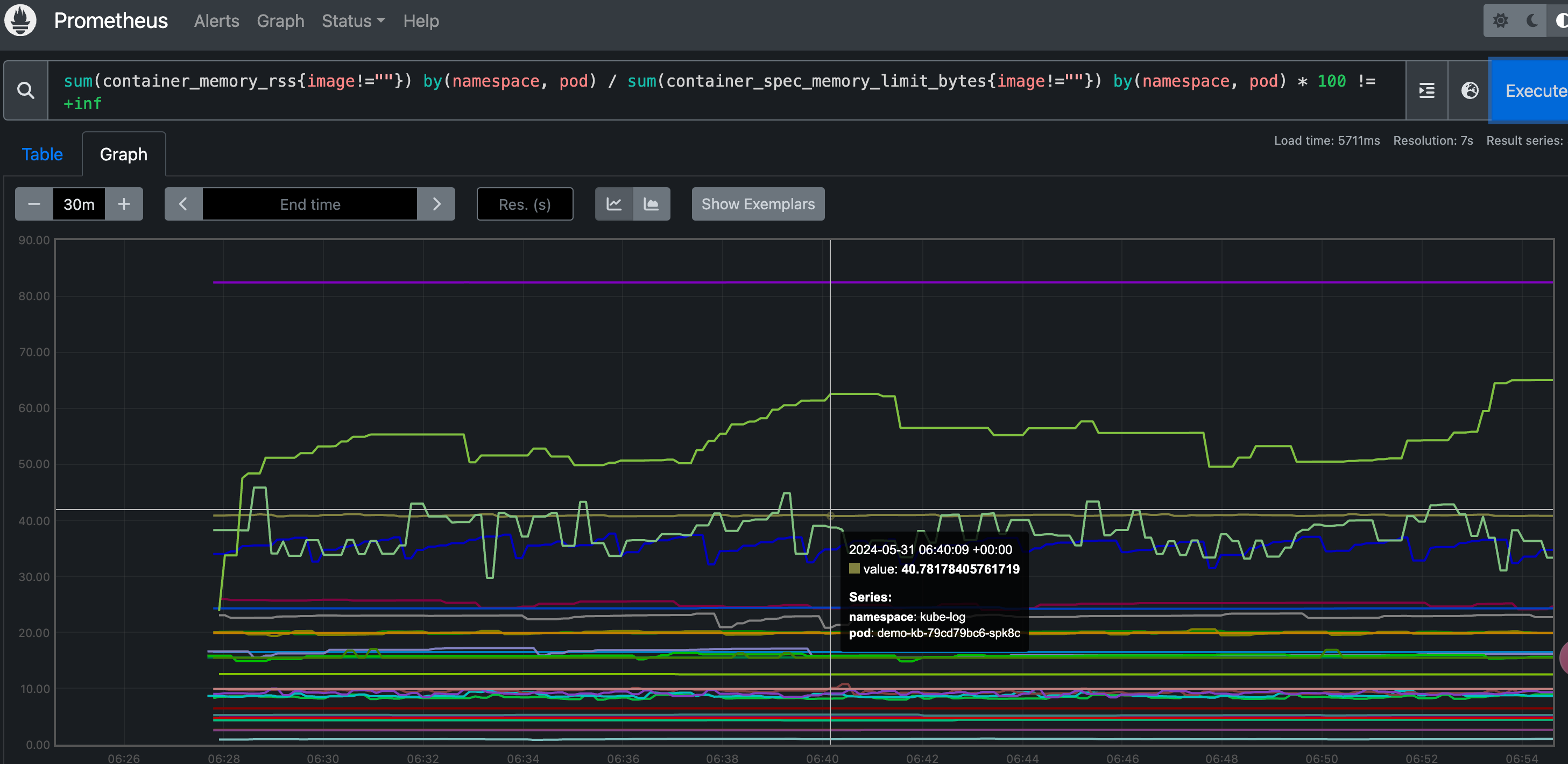Format the expression with indent icon
The image size is (1568, 764).
click(x=1427, y=91)
